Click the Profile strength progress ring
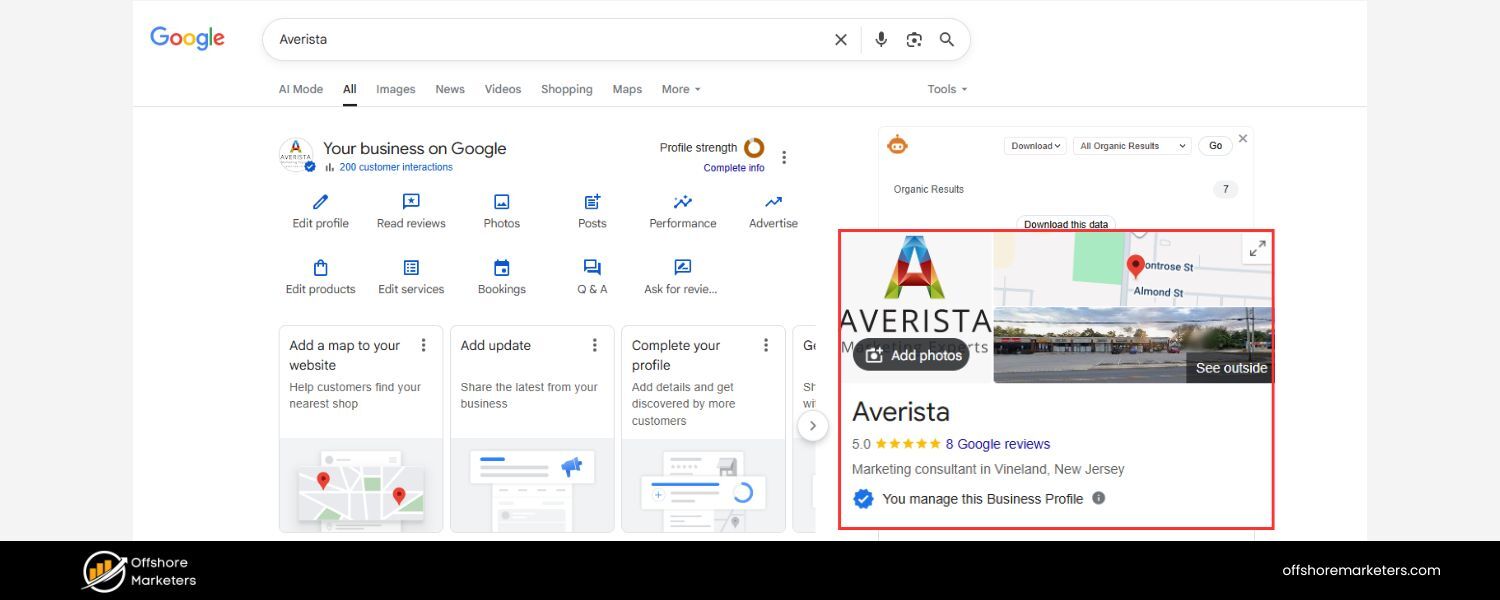1500x600 pixels. (754, 147)
